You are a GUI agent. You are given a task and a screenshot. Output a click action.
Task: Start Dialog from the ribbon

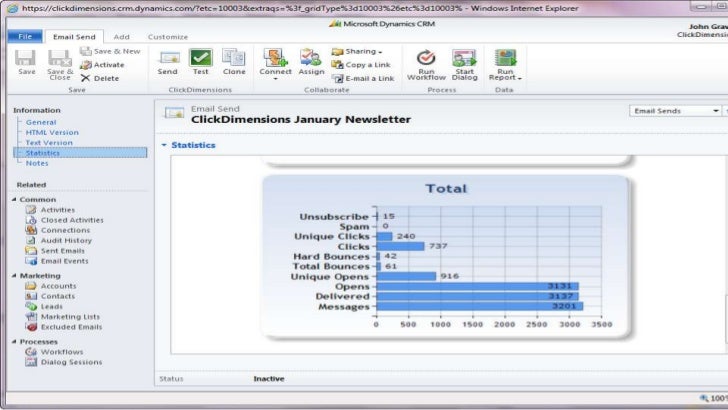(x=464, y=65)
